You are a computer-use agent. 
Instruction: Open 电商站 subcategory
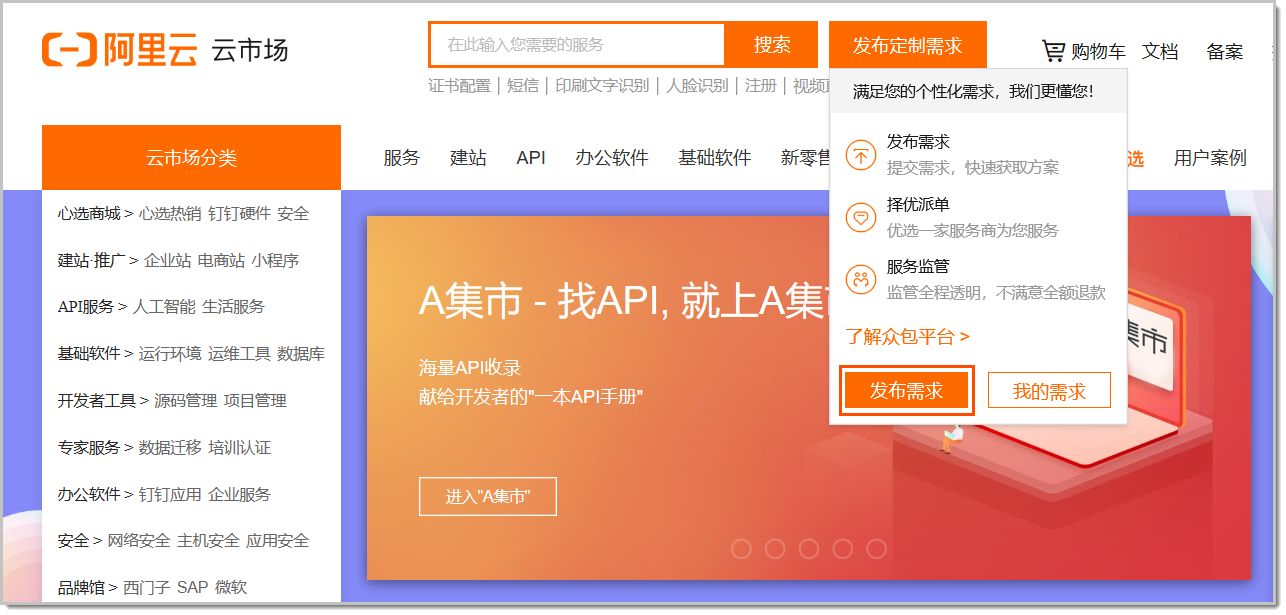[221, 261]
